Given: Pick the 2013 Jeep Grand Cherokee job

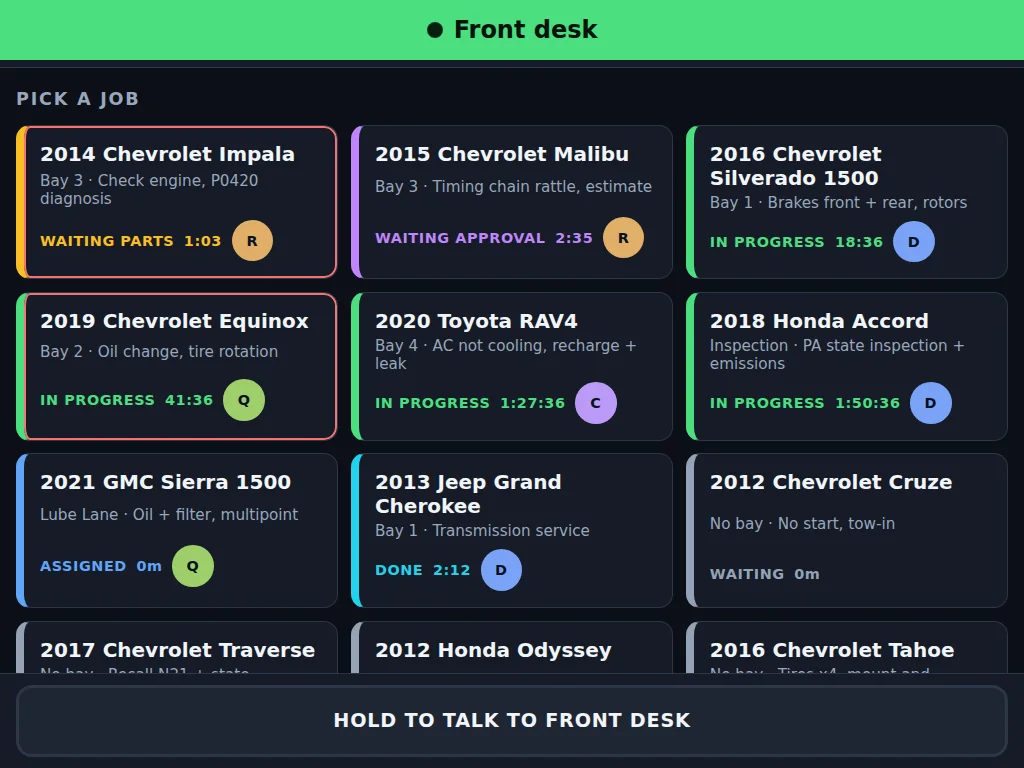Looking at the screenshot, I should [x=512, y=530].
